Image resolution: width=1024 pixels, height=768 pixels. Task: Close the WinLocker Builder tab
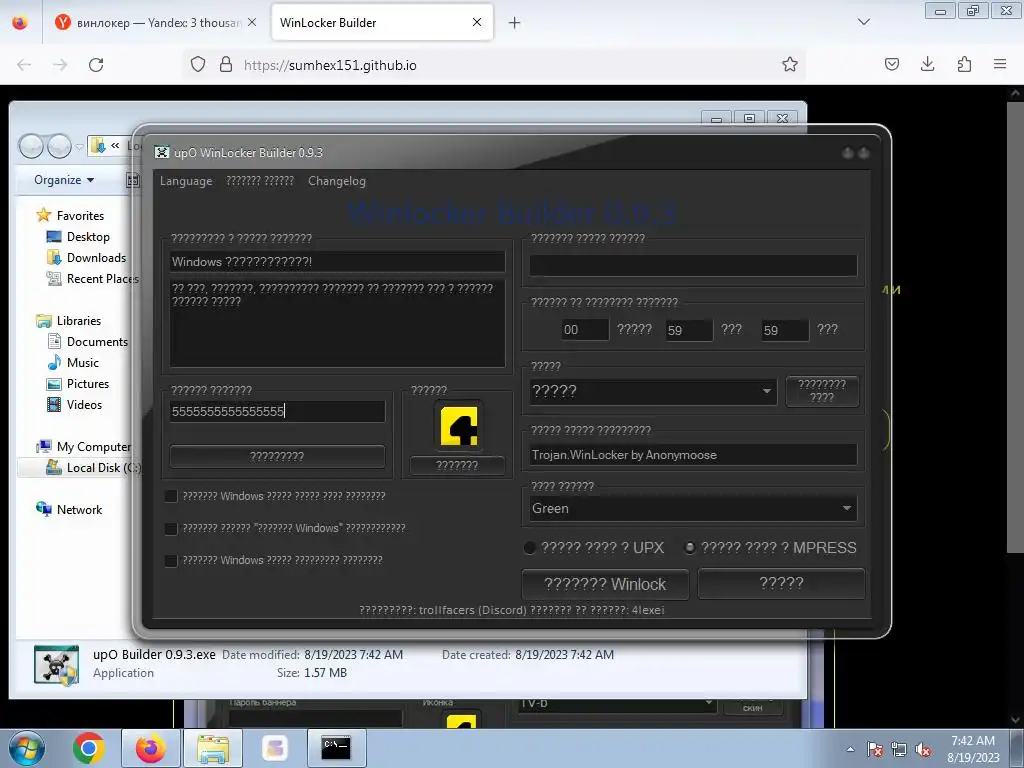coord(477,22)
